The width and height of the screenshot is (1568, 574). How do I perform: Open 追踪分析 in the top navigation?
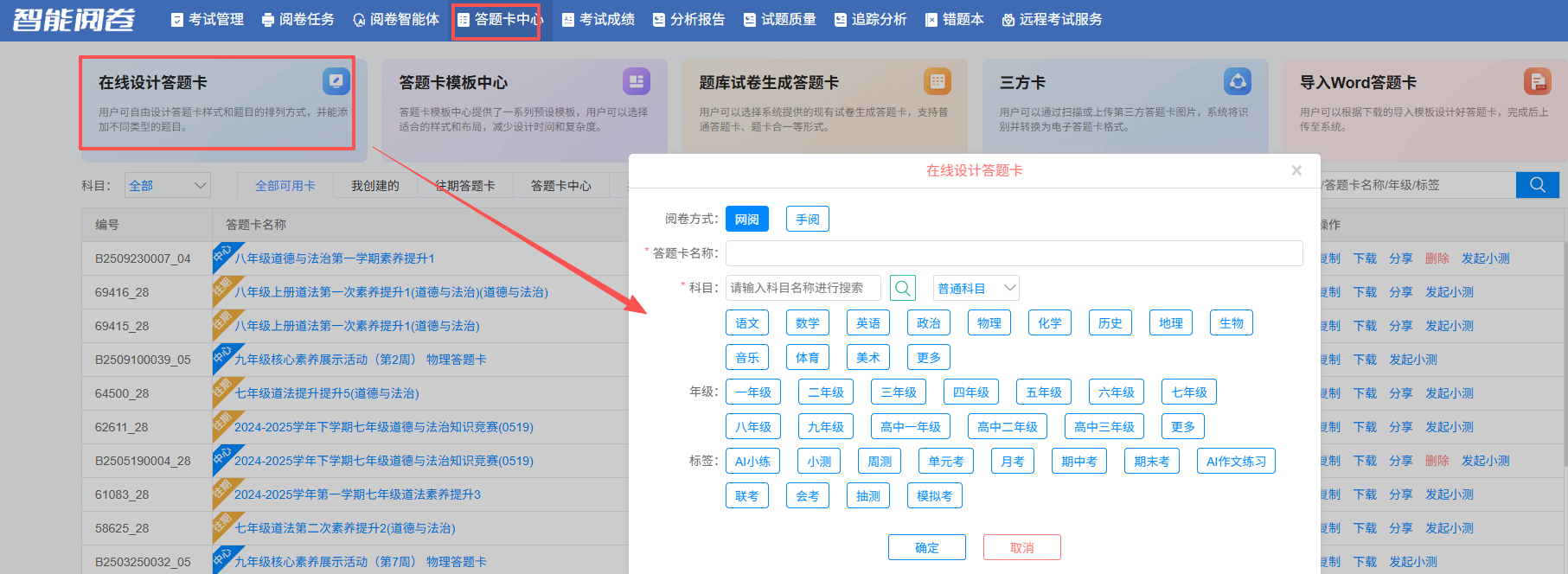pos(870,19)
